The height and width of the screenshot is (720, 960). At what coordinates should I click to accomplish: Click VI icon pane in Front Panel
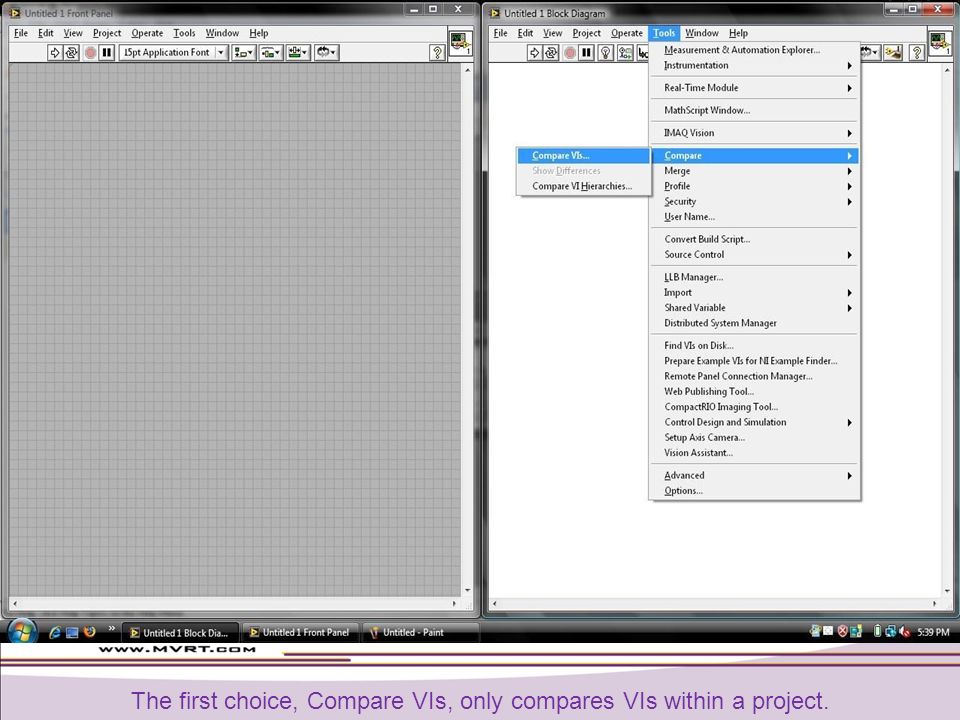click(x=460, y=43)
